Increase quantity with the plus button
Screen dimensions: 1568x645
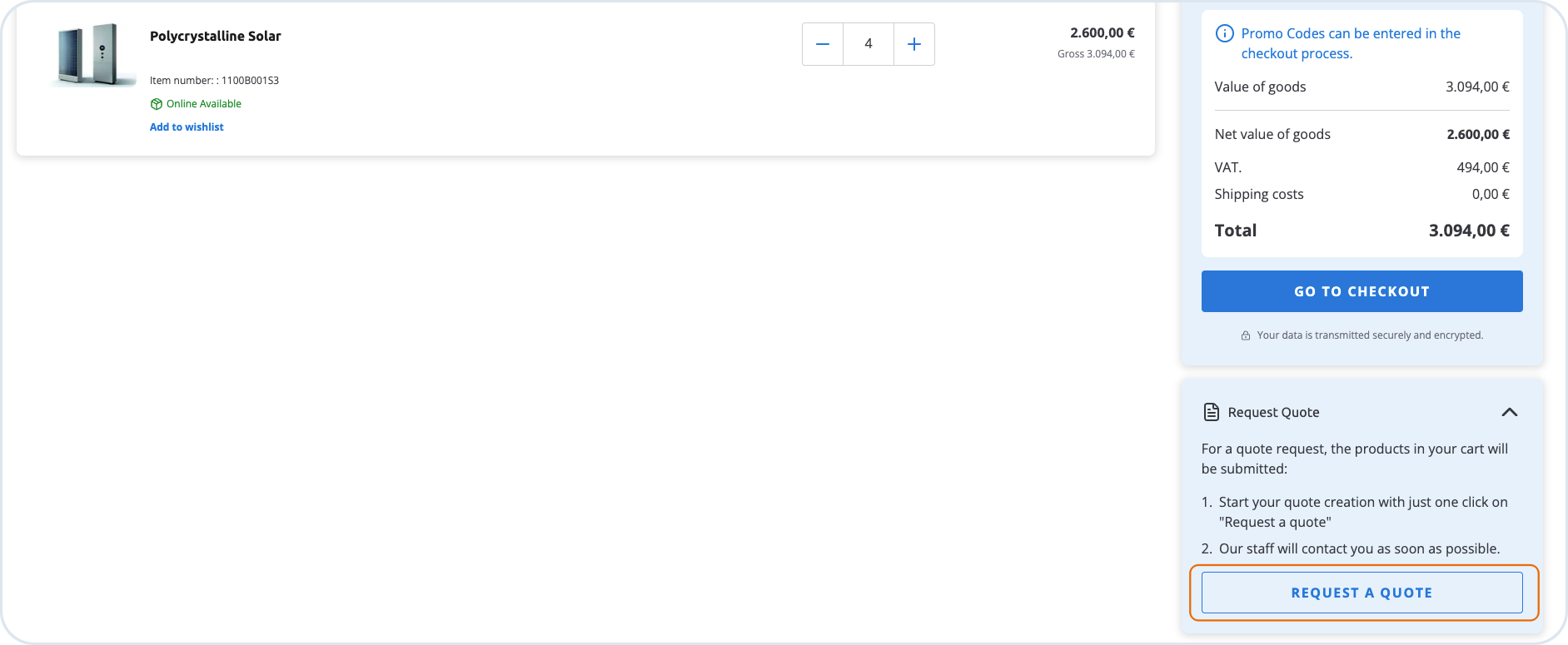(x=913, y=44)
